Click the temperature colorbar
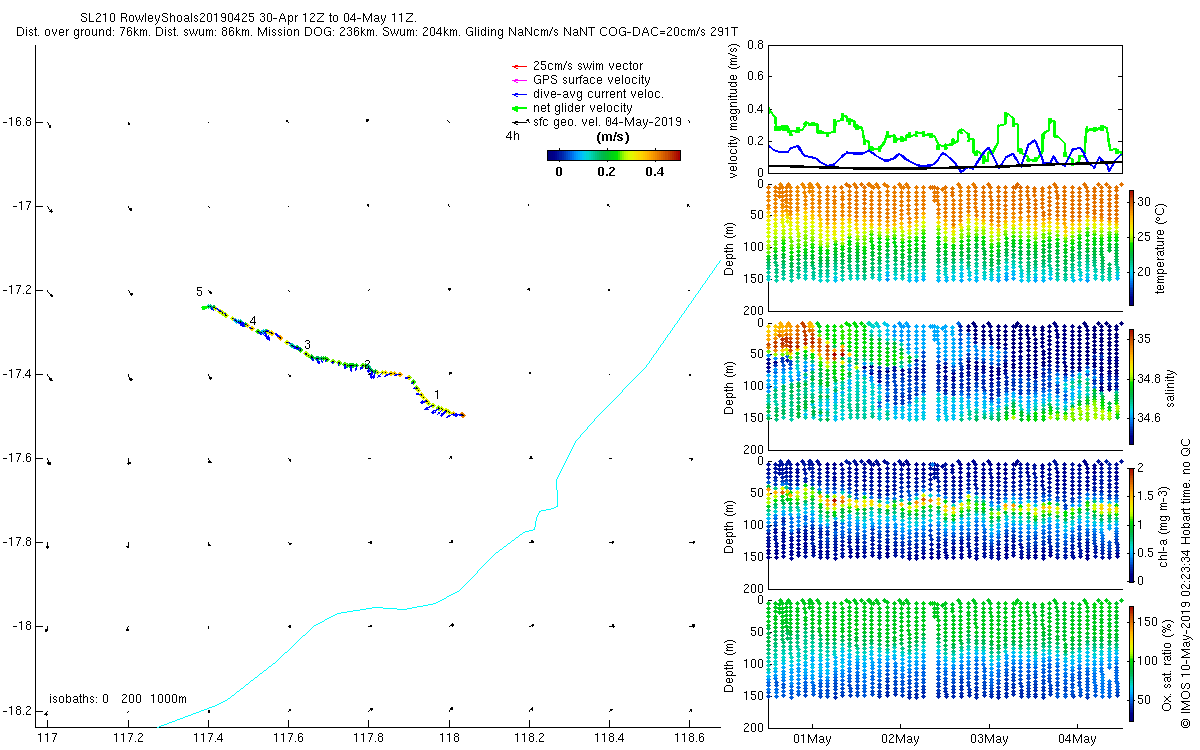Screen dimensions: 1200x750 (x=1131, y=248)
